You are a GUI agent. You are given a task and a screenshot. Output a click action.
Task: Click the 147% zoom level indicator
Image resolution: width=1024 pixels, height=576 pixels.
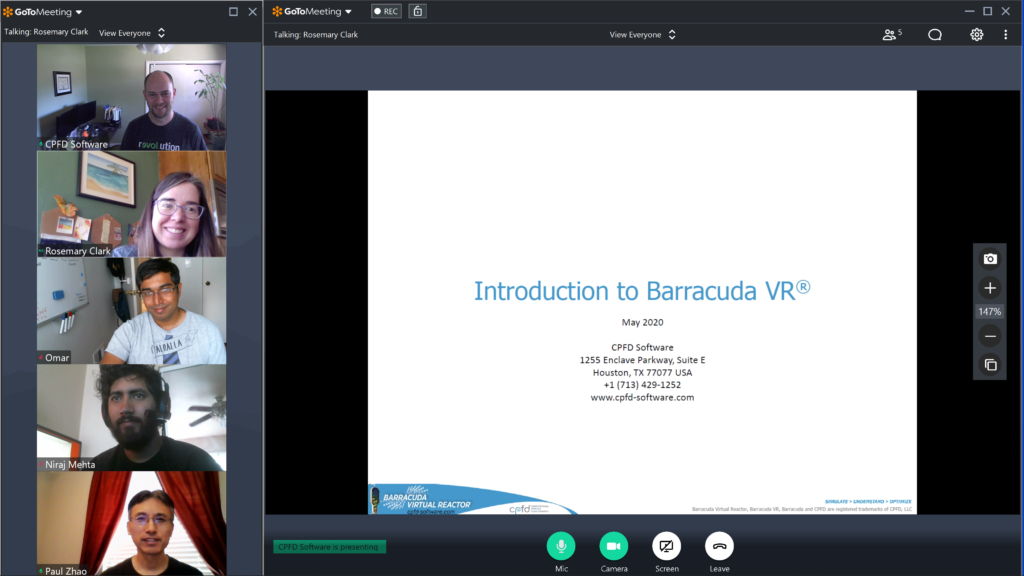(x=989, y=311)
